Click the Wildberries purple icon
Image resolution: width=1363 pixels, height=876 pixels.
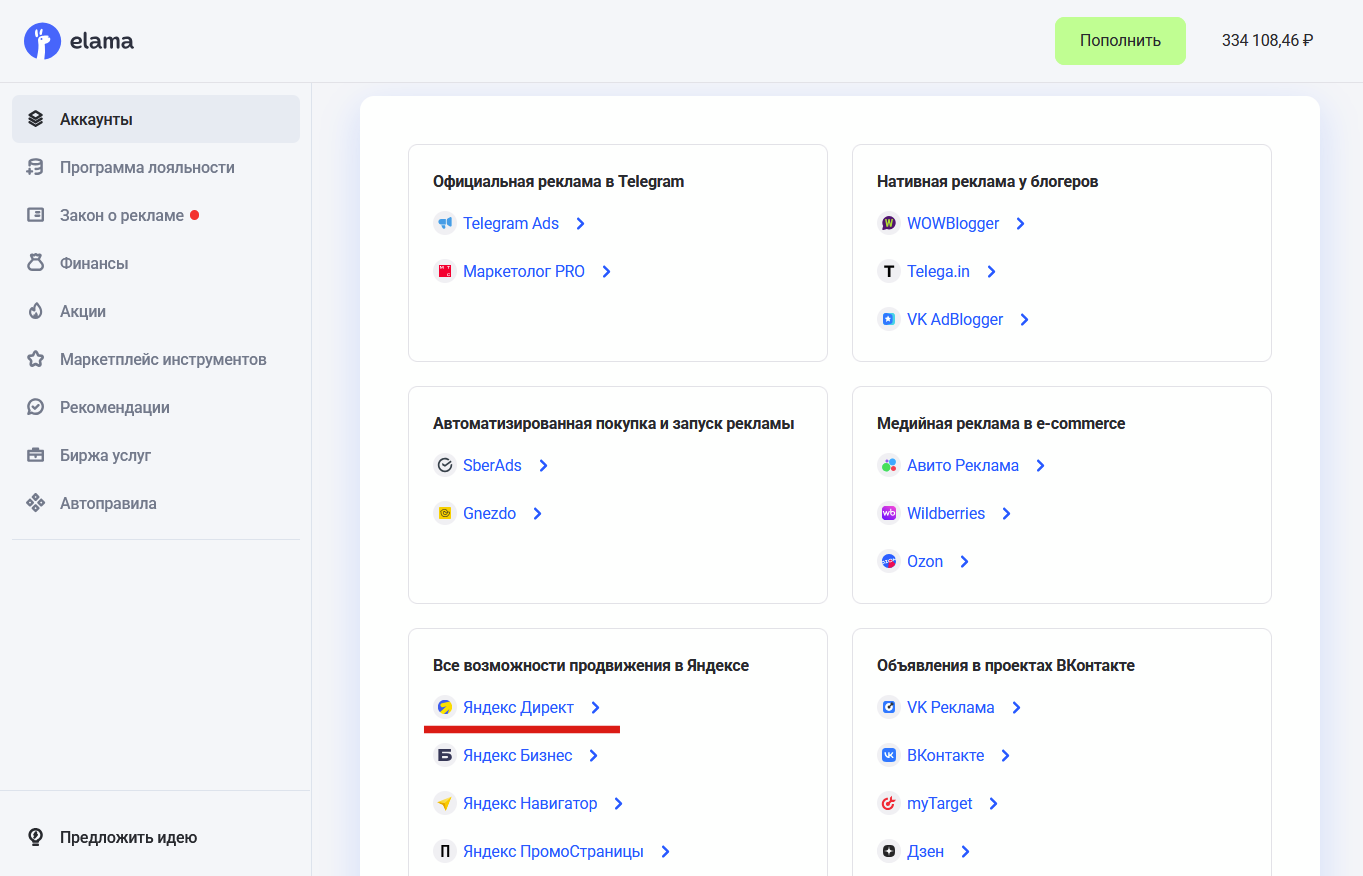[x=888, y=513]
